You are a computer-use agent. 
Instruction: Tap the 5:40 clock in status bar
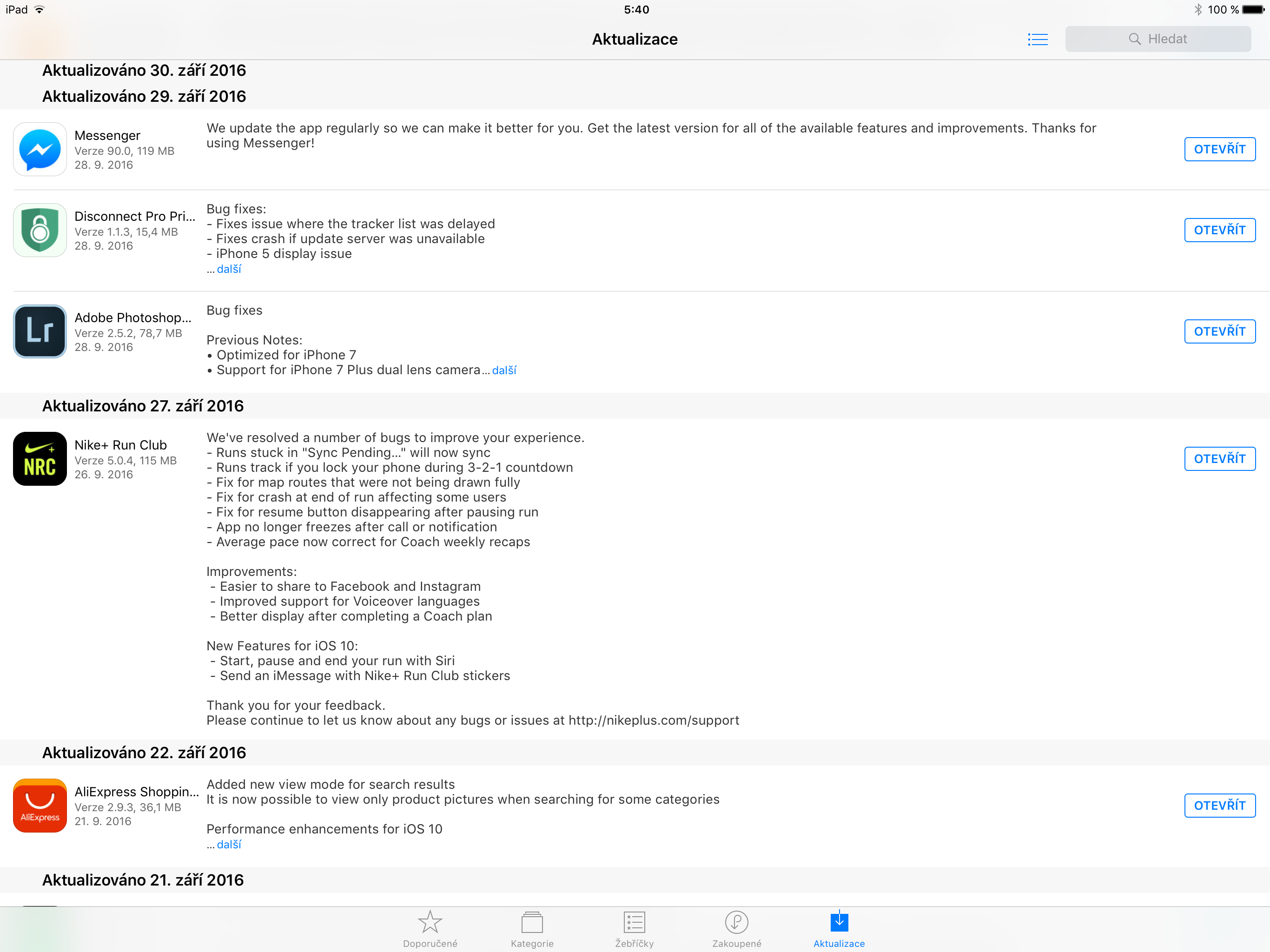636,10
